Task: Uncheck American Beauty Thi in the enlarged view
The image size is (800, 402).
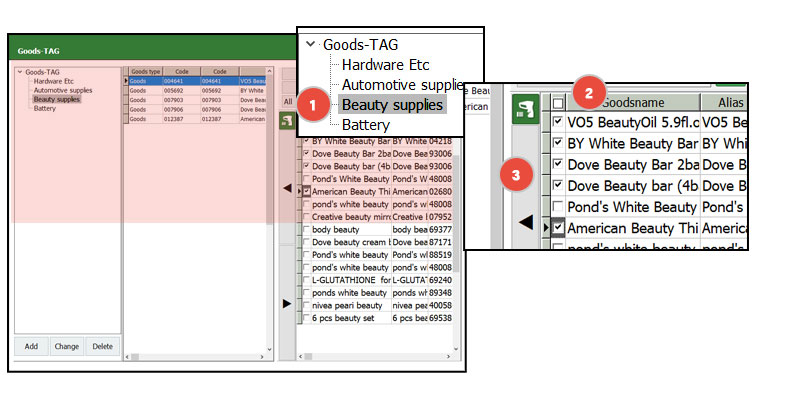Action: (x=558, y=227)
